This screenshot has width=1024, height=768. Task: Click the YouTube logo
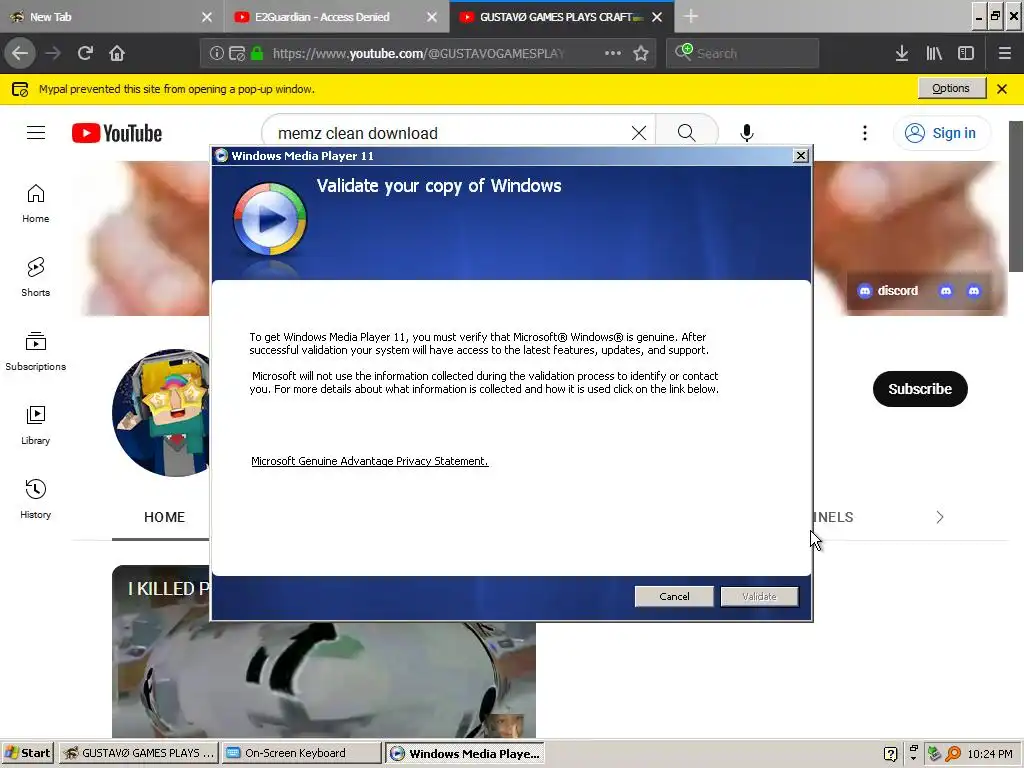(x=117, y=133)
